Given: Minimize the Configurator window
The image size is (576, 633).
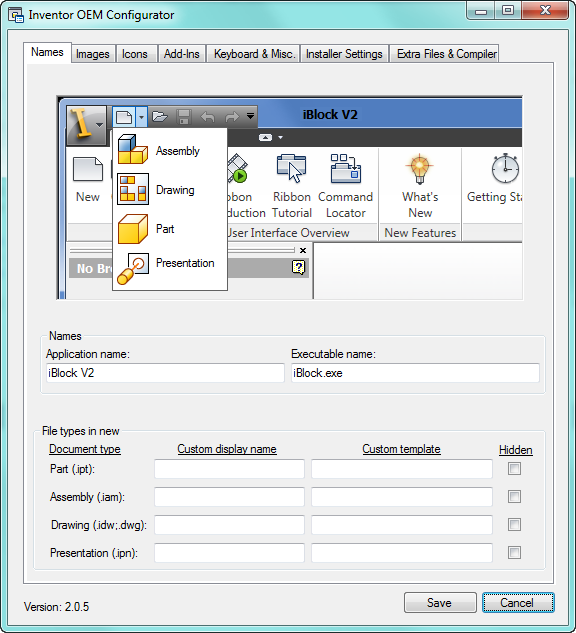Looking at the screenshot, I should pos(481,10).
